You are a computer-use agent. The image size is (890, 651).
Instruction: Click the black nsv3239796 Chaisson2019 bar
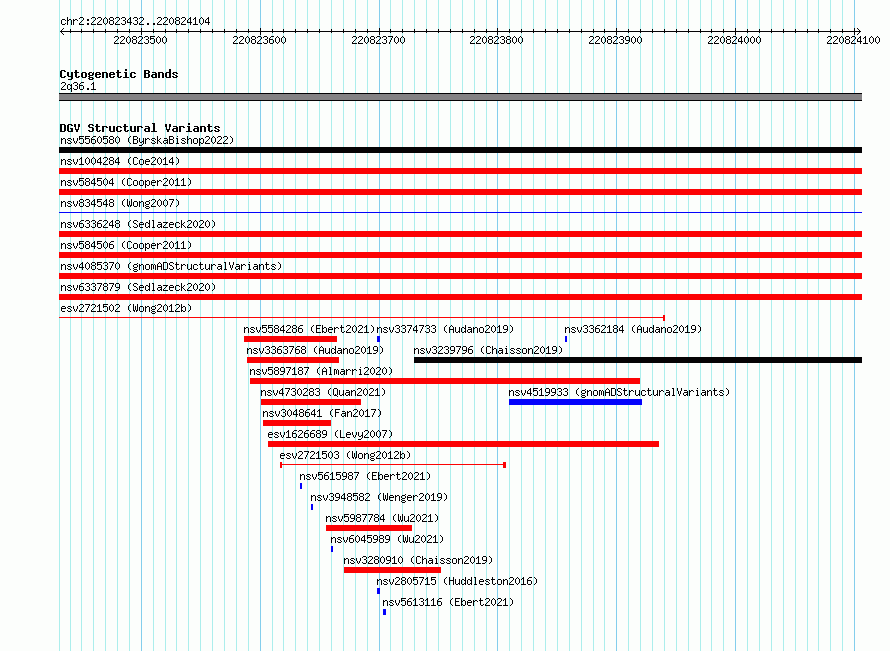click(x=638, y=360)
